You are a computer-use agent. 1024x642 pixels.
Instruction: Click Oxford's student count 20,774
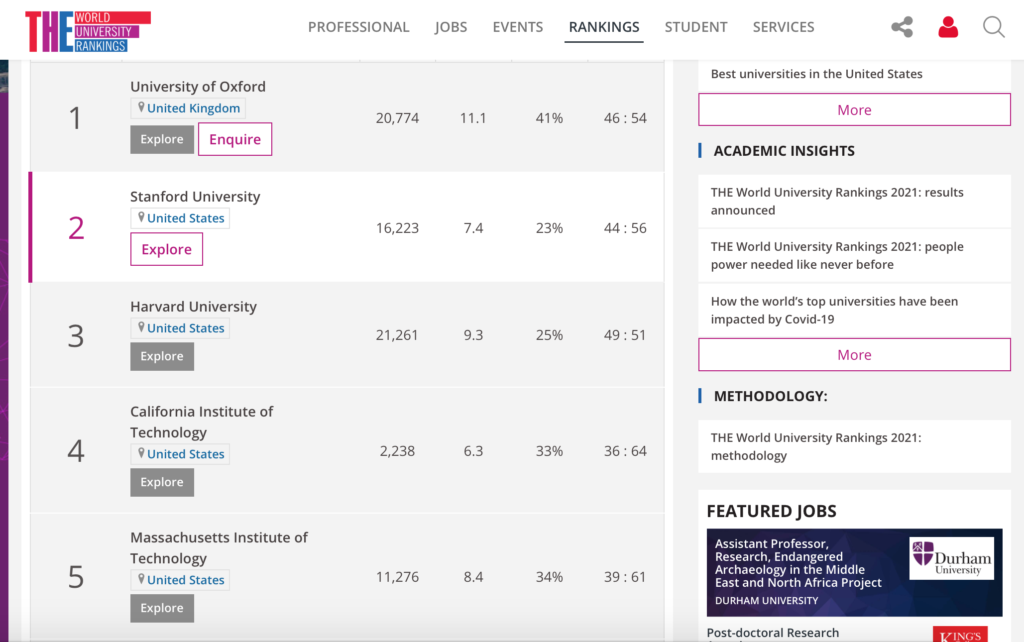coord(397,118)
